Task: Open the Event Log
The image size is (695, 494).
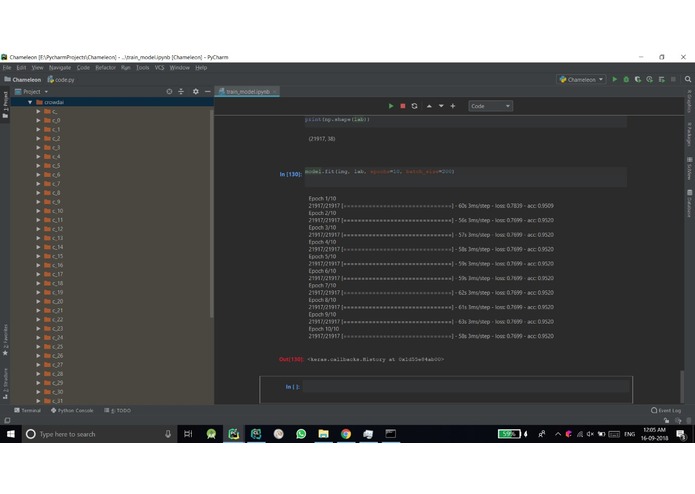Action: 666,410
